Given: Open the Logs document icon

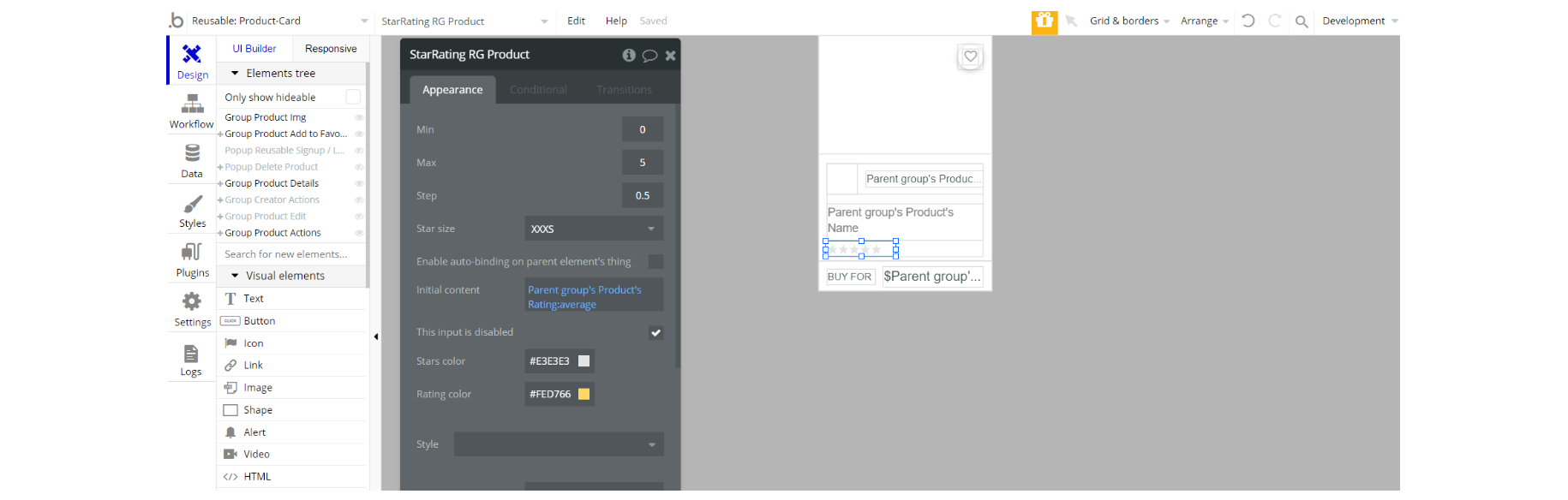Looking at the screenshot, I should (191, 354).
